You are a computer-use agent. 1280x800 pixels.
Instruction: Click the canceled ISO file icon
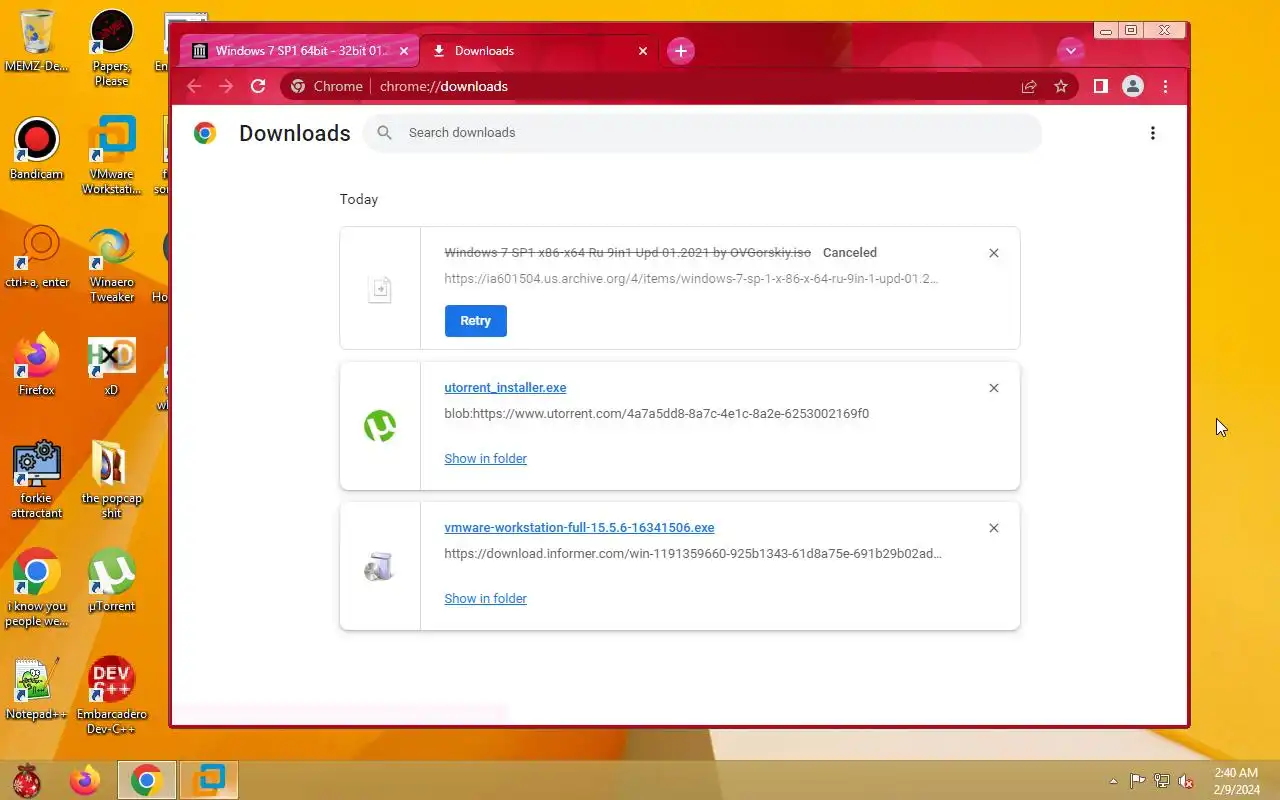(380, 289)
